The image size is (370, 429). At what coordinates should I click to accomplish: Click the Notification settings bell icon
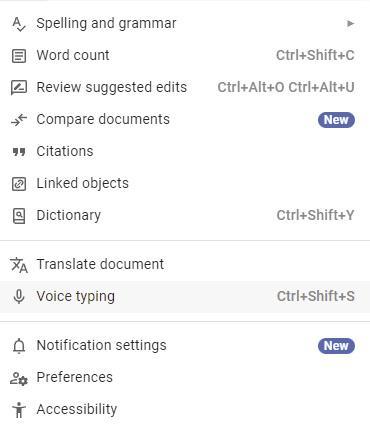pos(19,346)
